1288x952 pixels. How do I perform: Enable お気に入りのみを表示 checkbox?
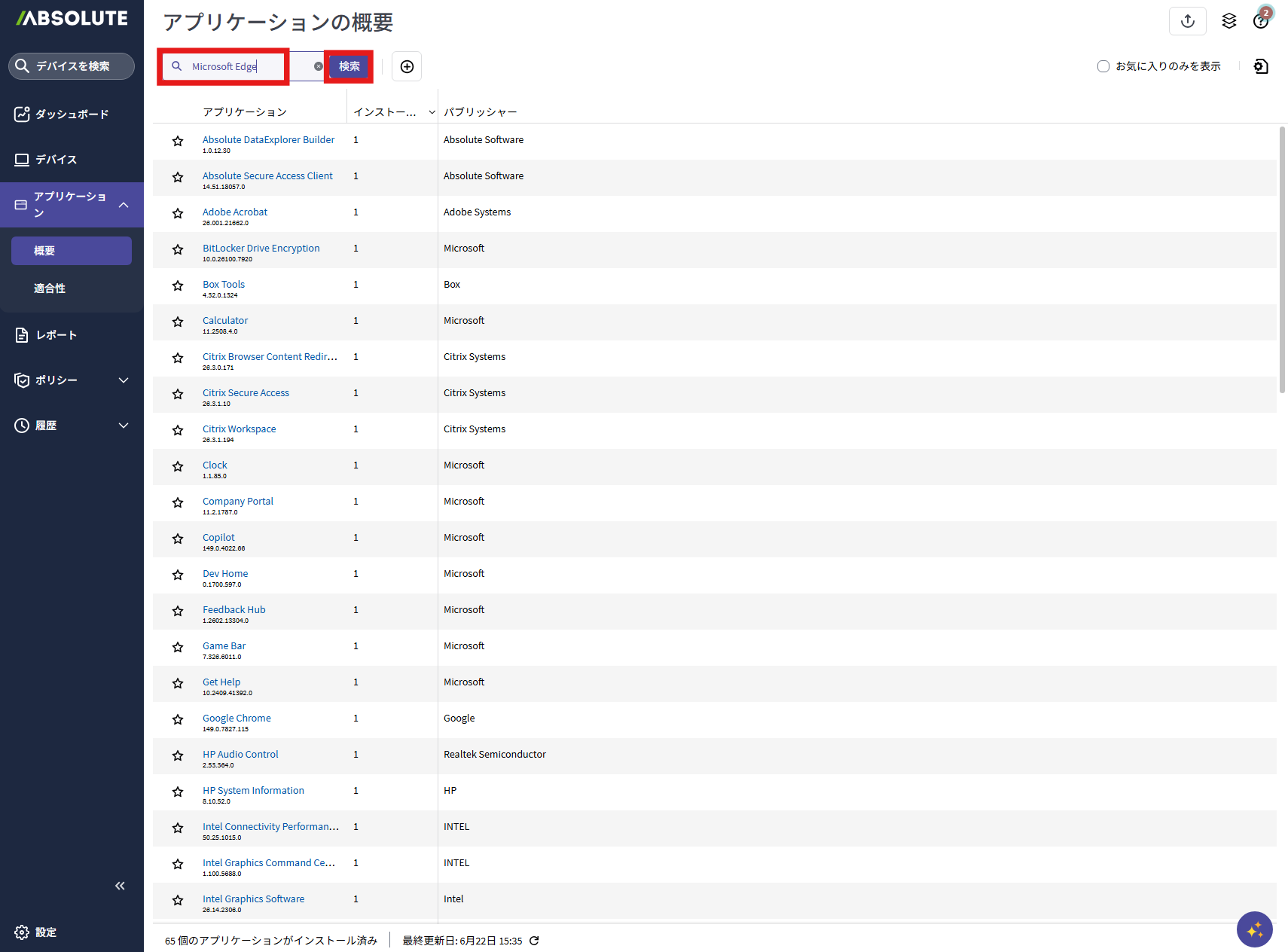(x=1103, y=66)
